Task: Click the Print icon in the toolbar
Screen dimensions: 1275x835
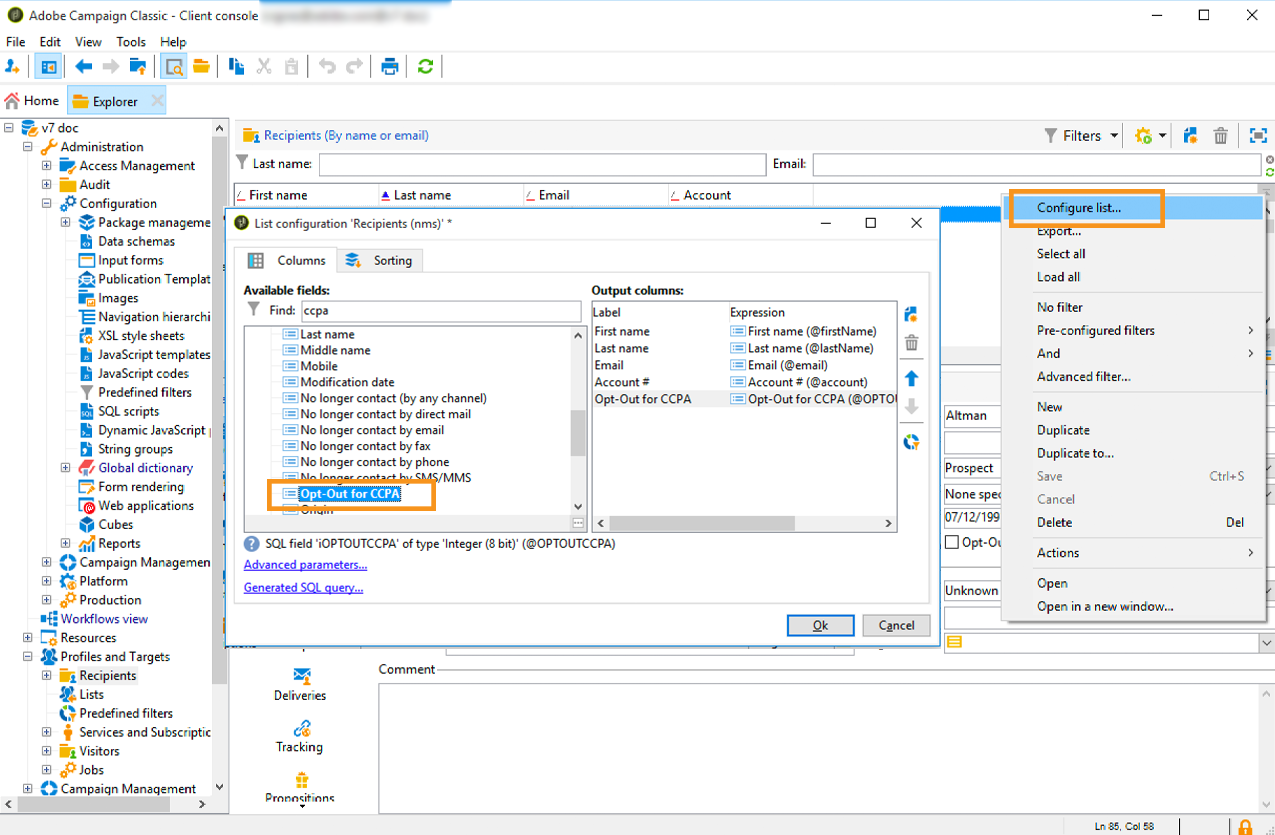Action: coord(390,67)
